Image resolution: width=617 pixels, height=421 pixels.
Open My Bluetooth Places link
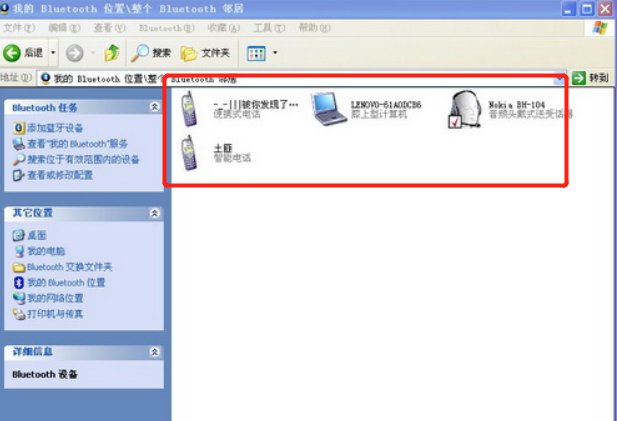[x=67, y=283]
